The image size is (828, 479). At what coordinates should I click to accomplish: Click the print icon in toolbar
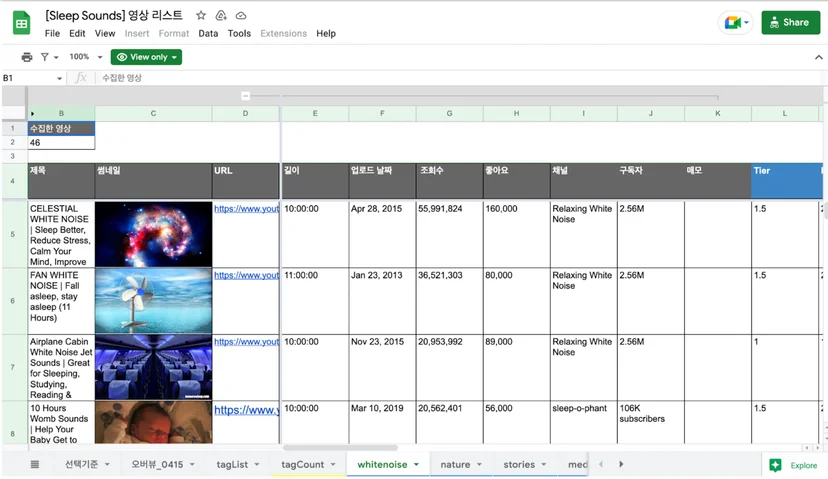(26, 57)
